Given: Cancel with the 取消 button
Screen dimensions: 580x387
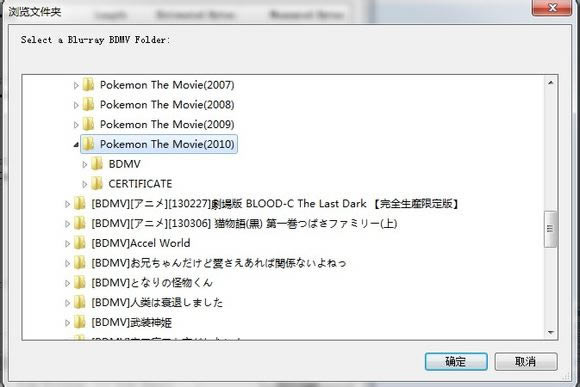Looking at the screenshot, I should pos(526,361).
